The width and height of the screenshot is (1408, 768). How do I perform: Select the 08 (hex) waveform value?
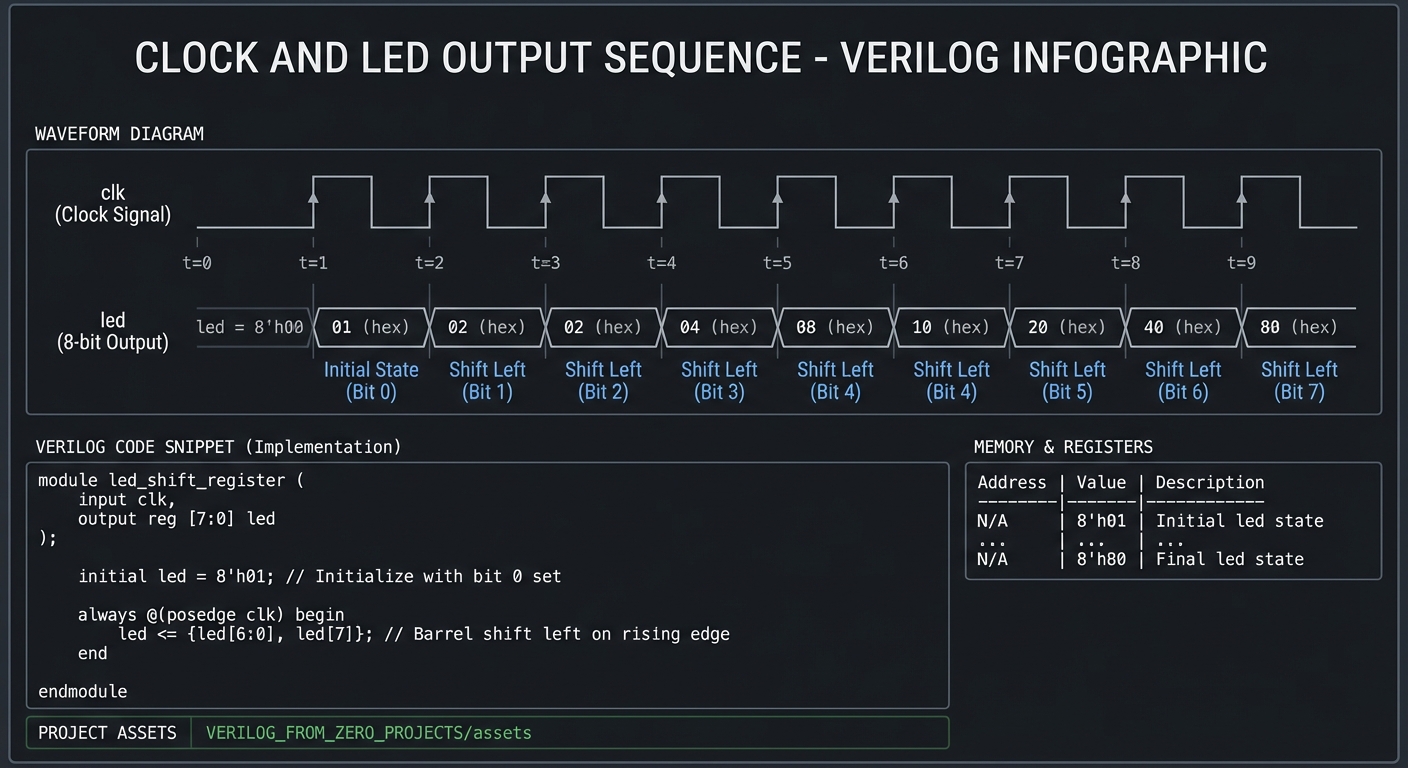point(835,327)
